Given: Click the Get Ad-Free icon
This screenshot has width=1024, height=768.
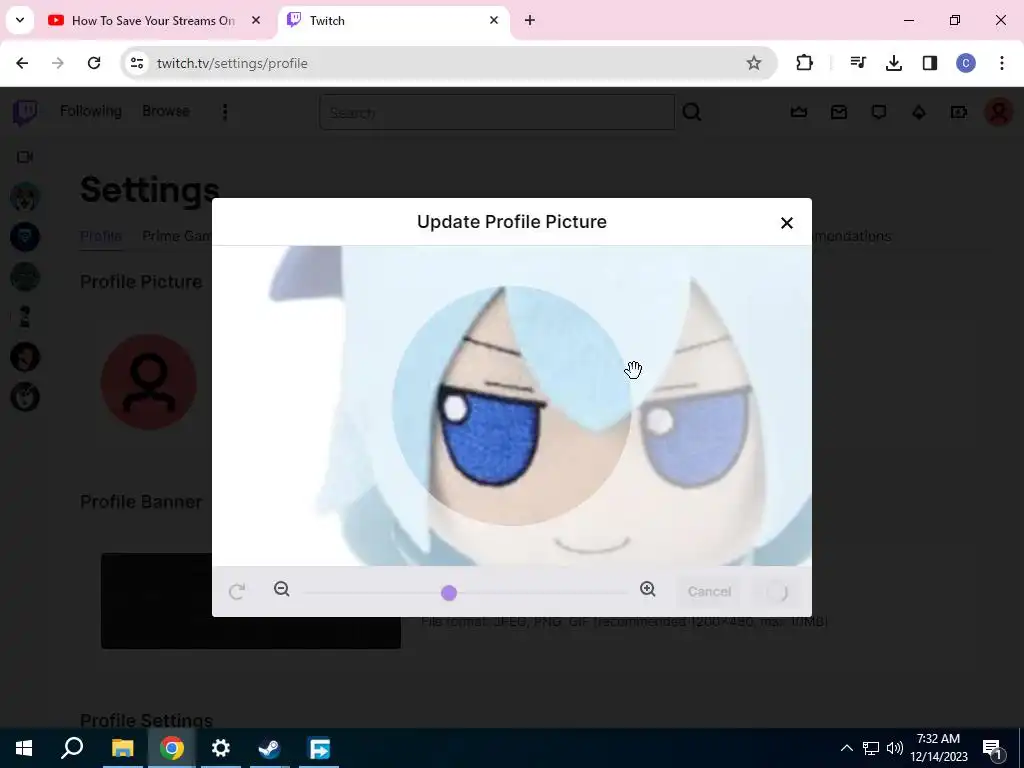Looking at the screenshot, I should 959,112.
